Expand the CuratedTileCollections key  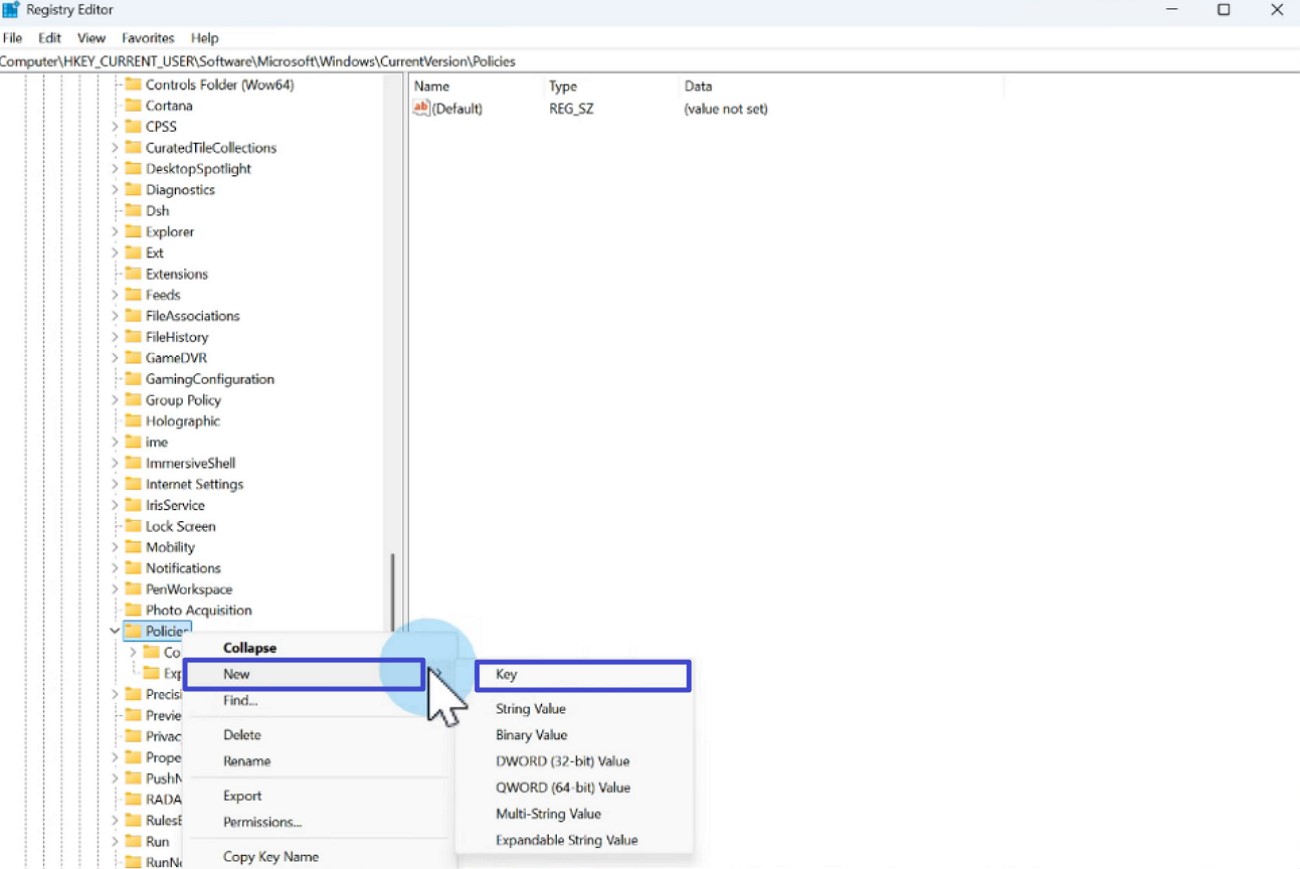(x=115, y=148)
